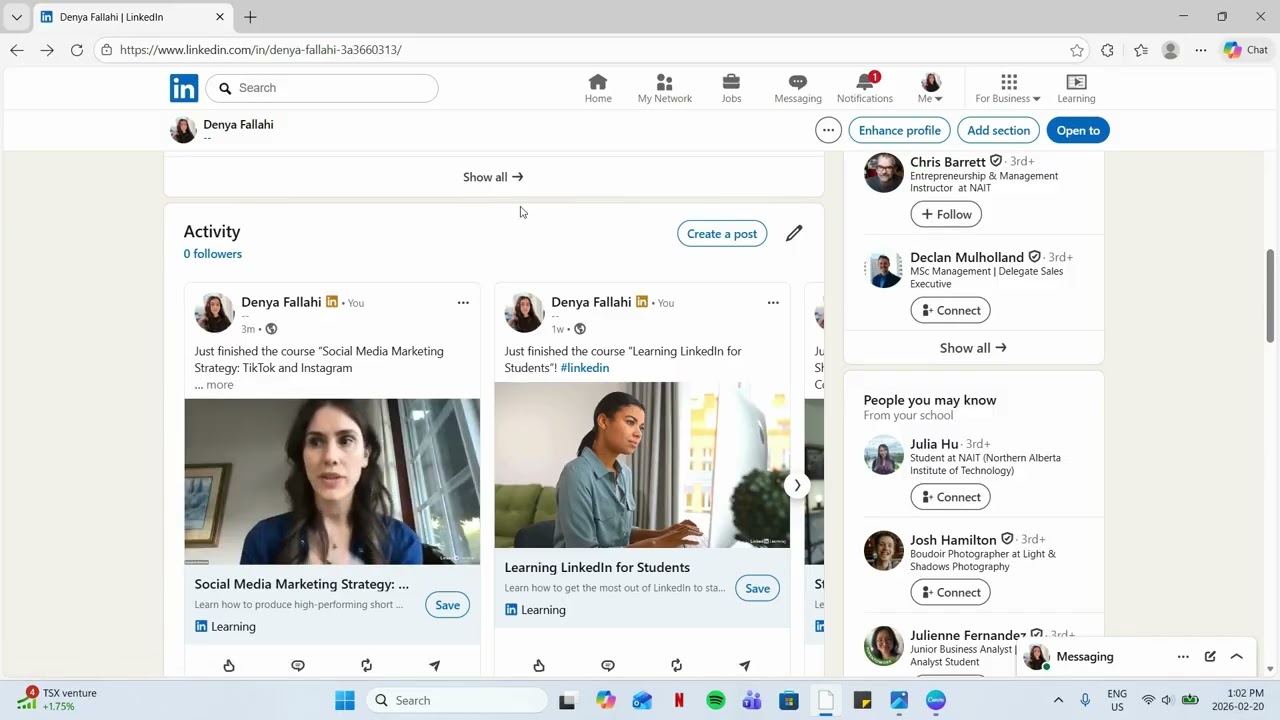This screenshot has width=1280, height=720.
Task: Open options menu on the 3m post
Action: point(463,302)
